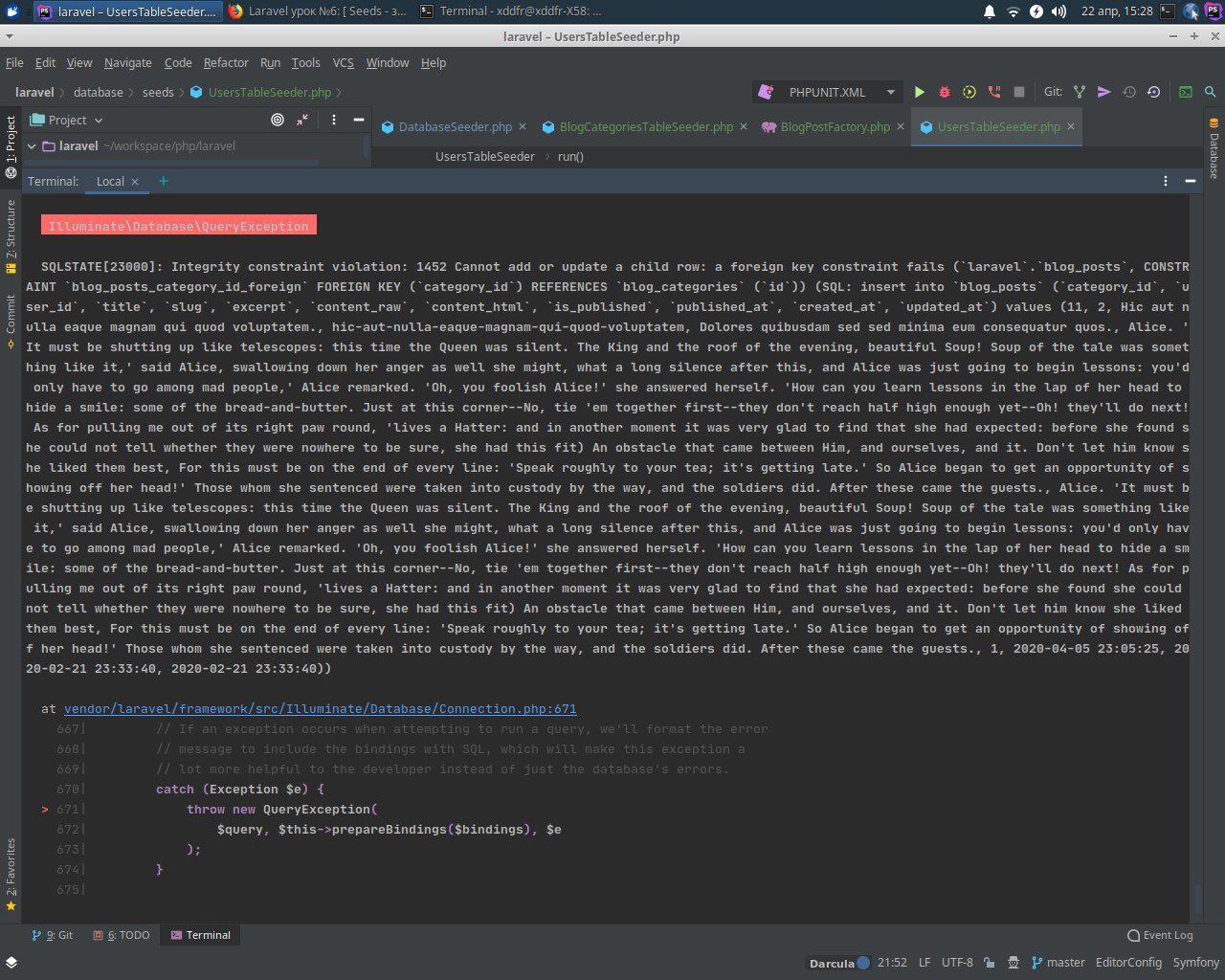Toggle tool window quick access icon
1225x980 pixels.
tap(11, 962)
